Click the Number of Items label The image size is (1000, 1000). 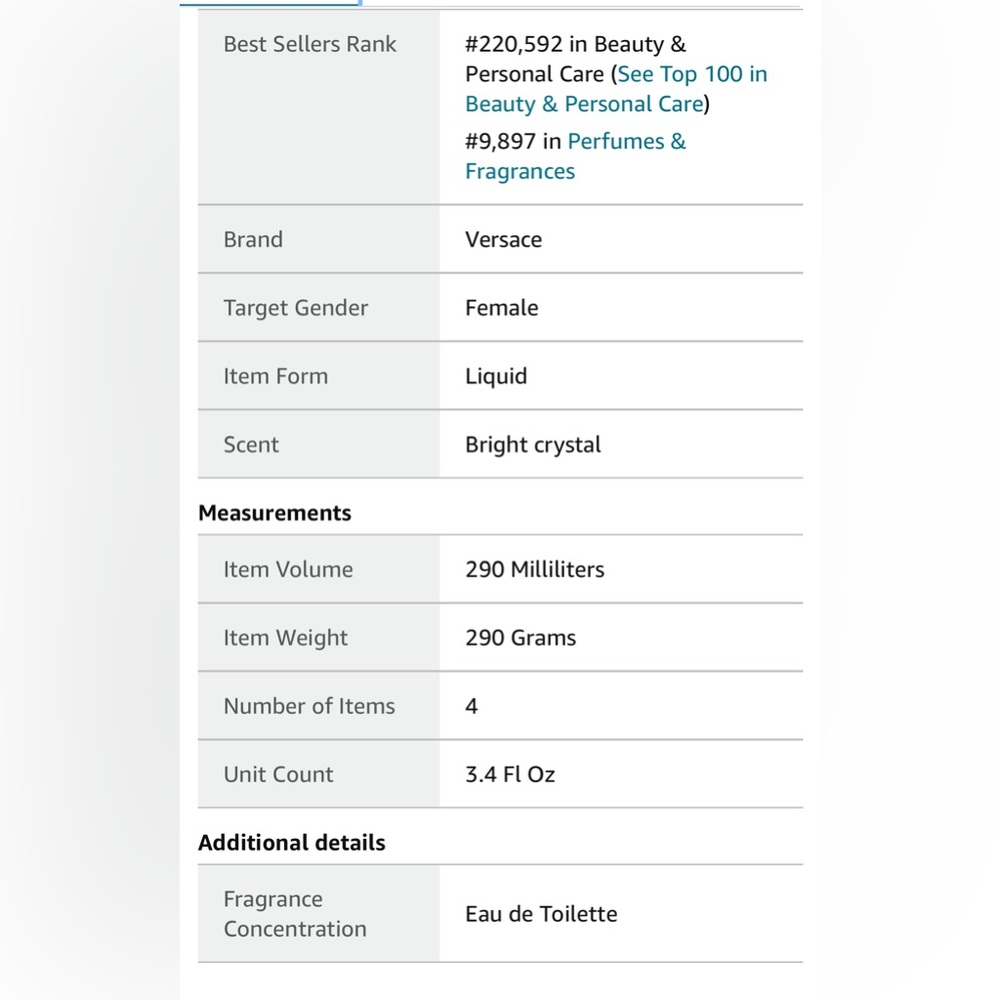(x=309, y=706)
